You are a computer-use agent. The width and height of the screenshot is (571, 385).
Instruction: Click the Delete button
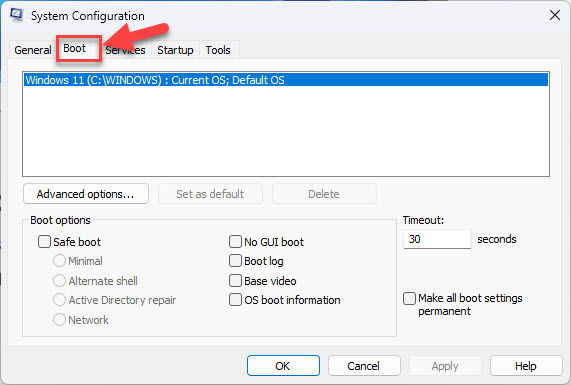point(324,194)
